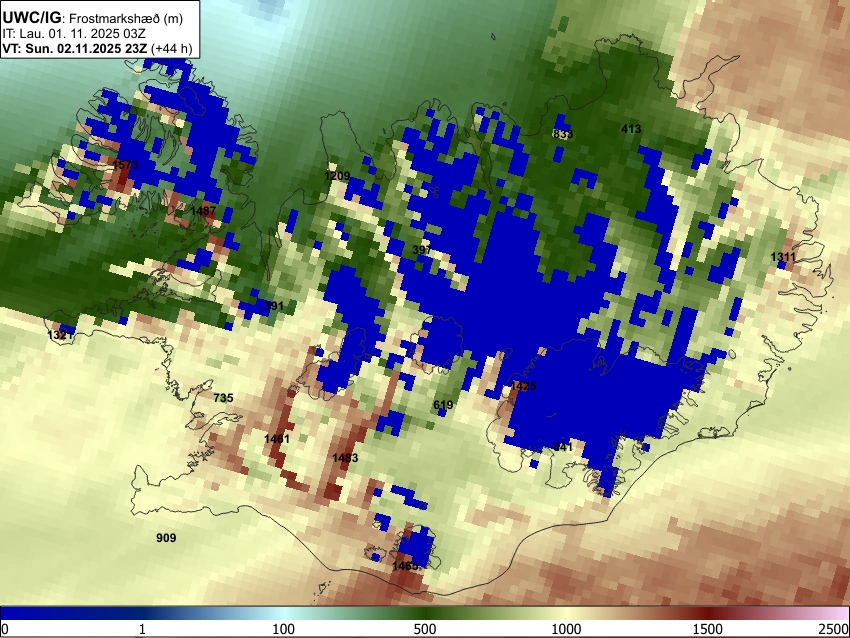Click the 397 value label
This screenshot has width=850, height=638.
pyautogui.click(x=422, y=250)
